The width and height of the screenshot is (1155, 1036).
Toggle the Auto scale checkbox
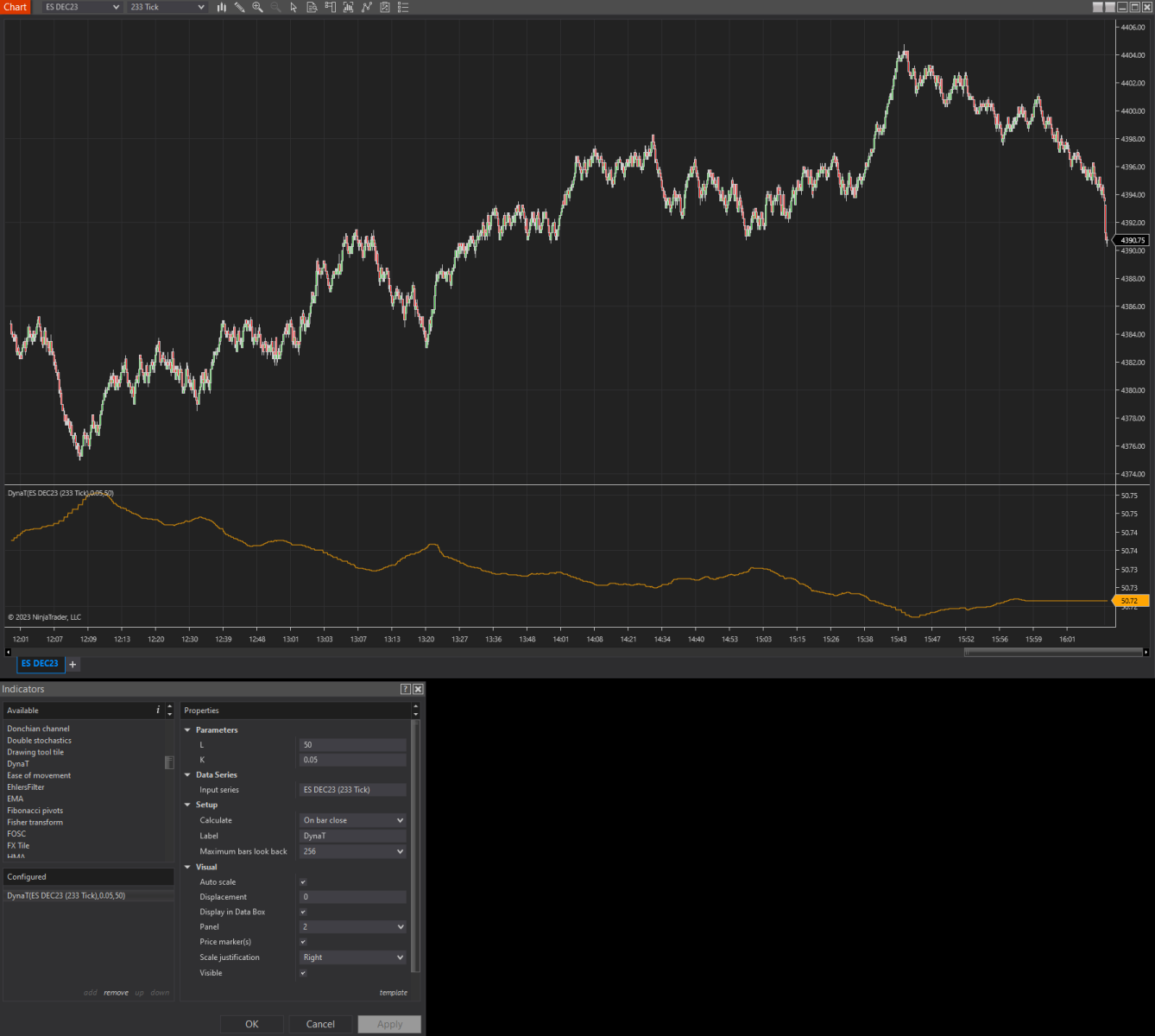click(303, 882)
